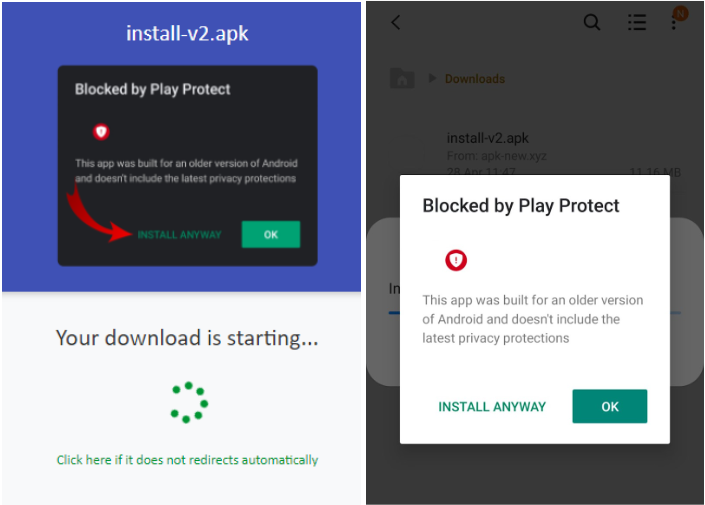Click the shield icon in dark tutorial dialog
This screenshot has height=505, width=705.
[101, 132]
